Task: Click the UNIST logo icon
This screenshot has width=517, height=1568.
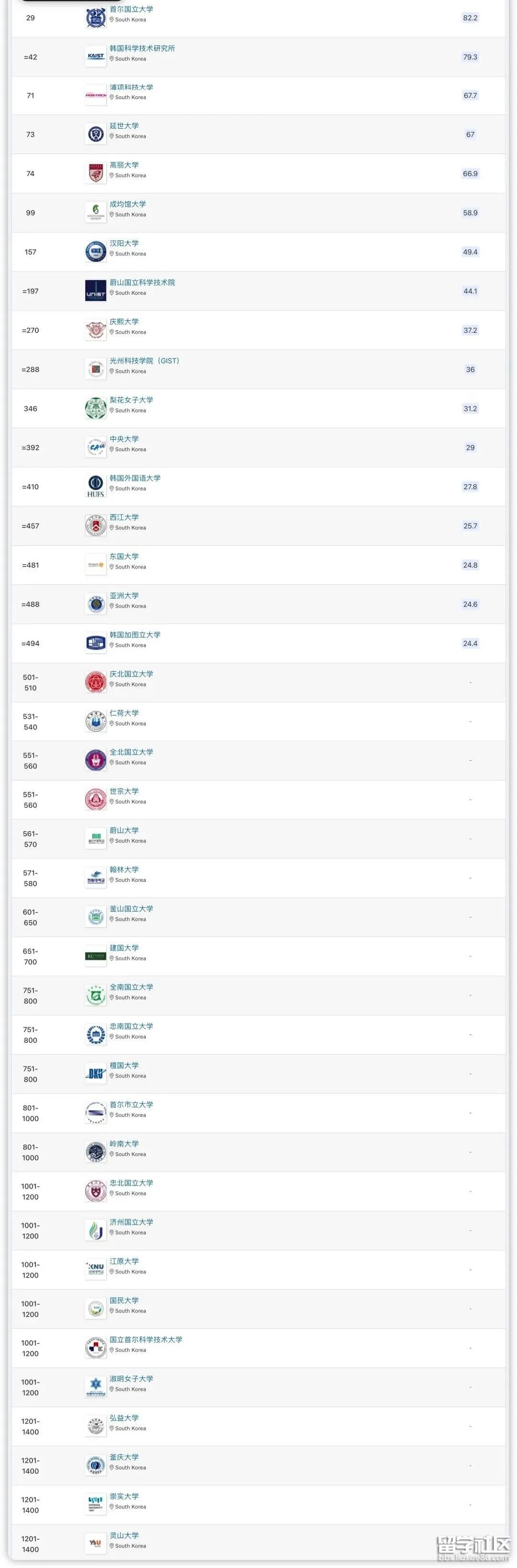Action: (96, 291)
